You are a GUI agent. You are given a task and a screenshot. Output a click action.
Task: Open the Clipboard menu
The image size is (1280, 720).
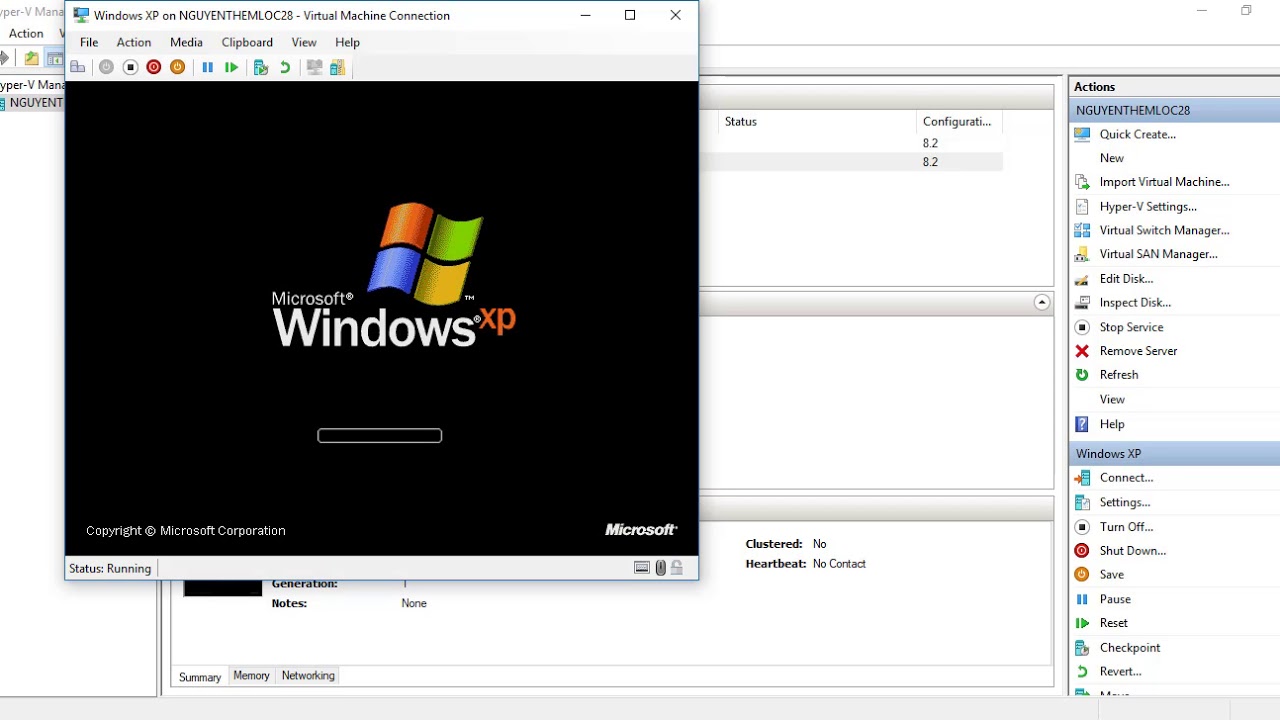click(x=247, y=42)
